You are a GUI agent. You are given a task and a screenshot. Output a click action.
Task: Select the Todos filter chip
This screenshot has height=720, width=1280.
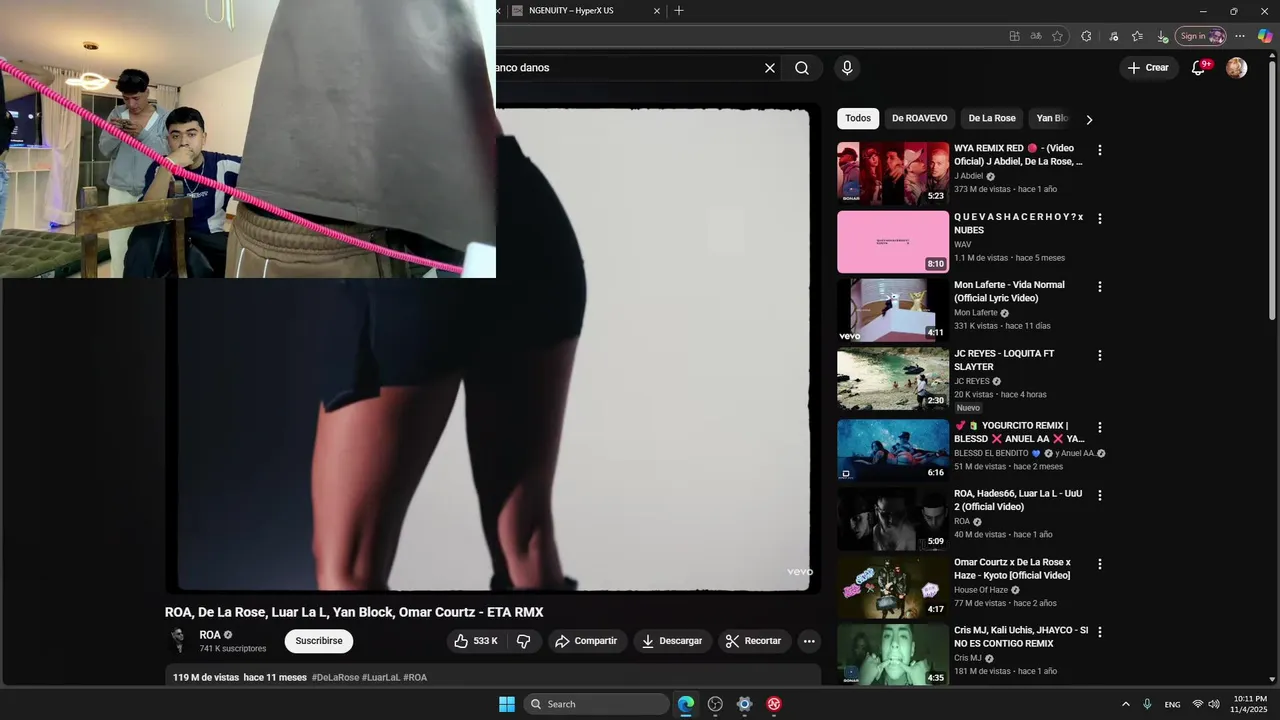pyautogui.click(x=858, y=118)
